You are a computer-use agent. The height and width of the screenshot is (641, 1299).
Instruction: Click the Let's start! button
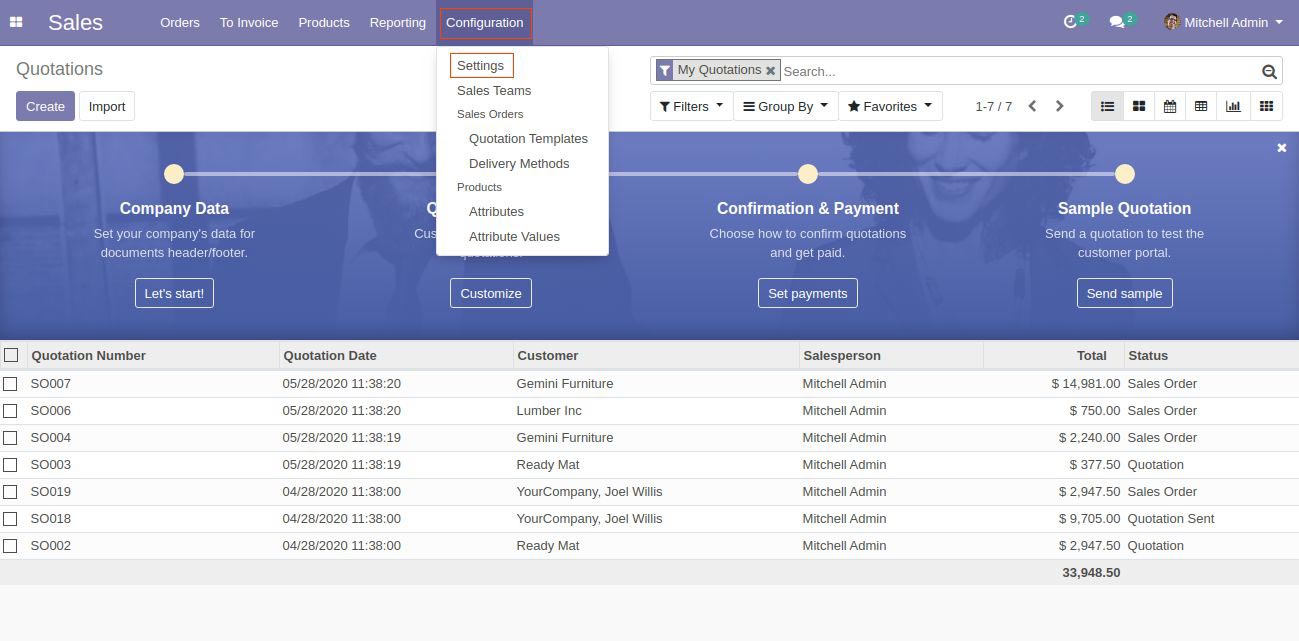174,293
